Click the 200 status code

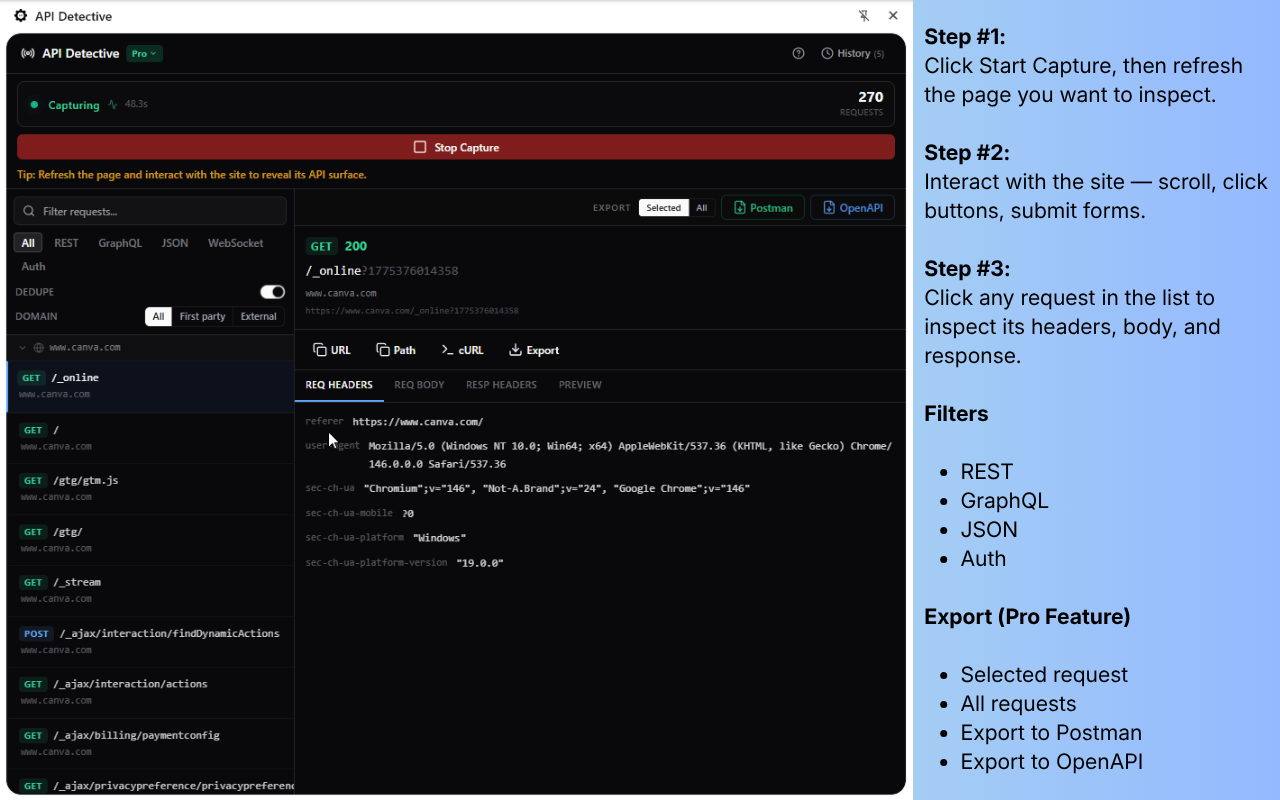(356, 246)
